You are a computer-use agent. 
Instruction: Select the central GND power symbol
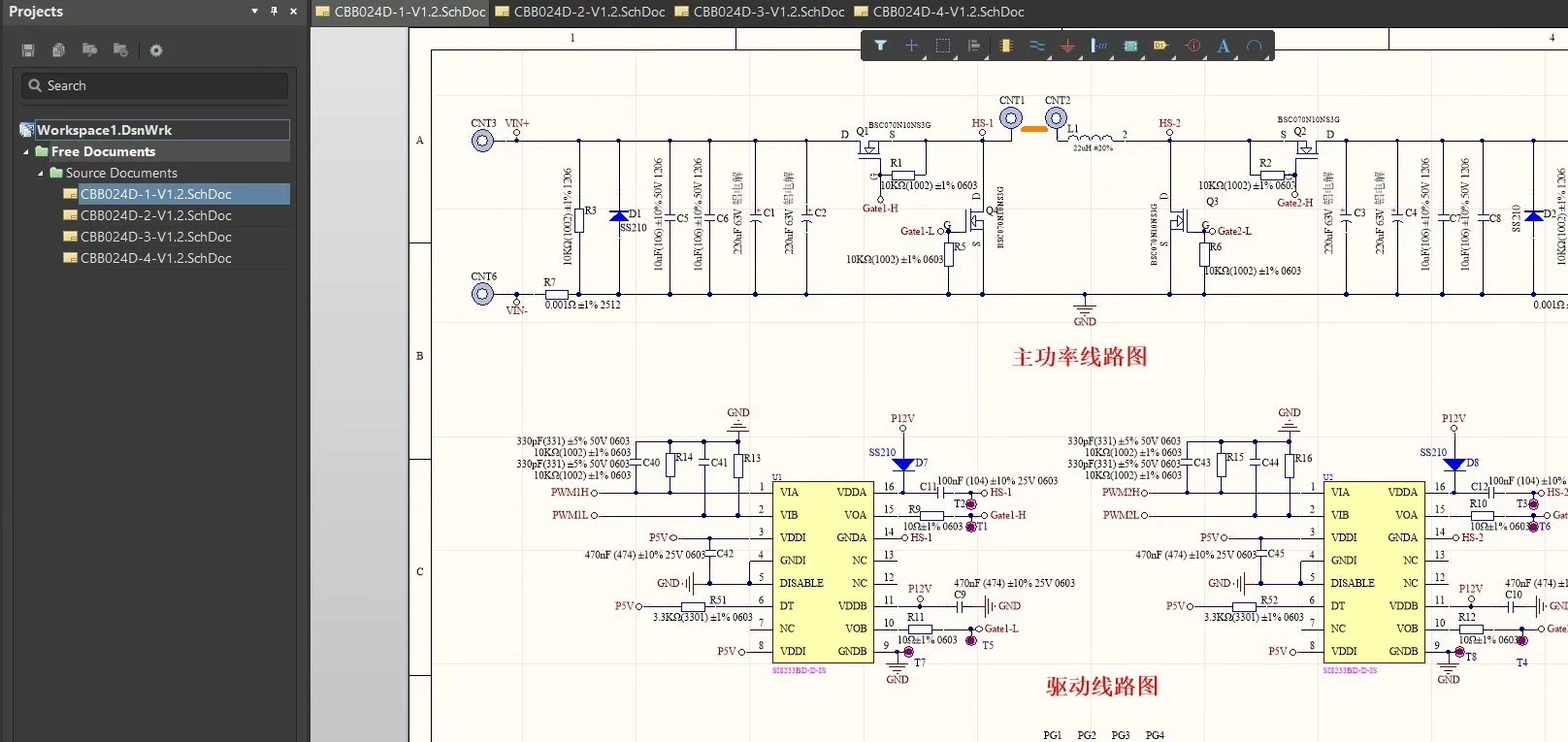pos(1085,310)
